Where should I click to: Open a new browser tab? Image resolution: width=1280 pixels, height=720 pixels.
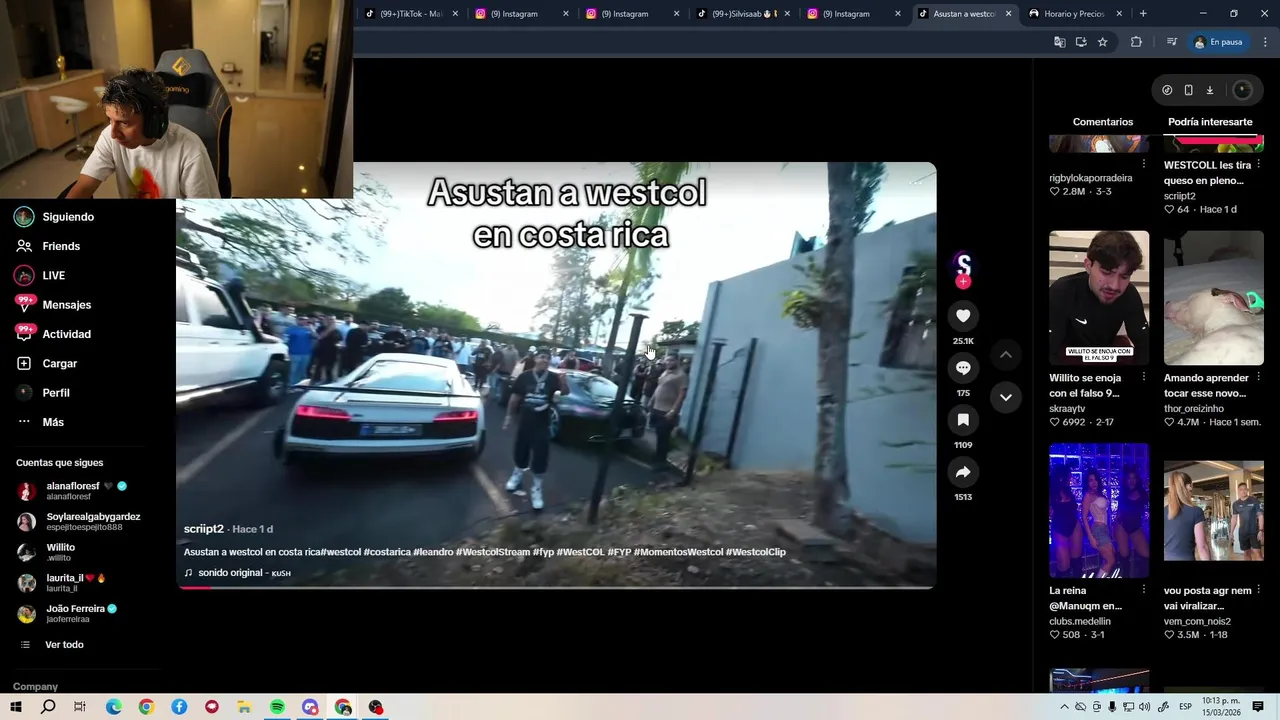pyautogui.click(x=1143, y=14)
